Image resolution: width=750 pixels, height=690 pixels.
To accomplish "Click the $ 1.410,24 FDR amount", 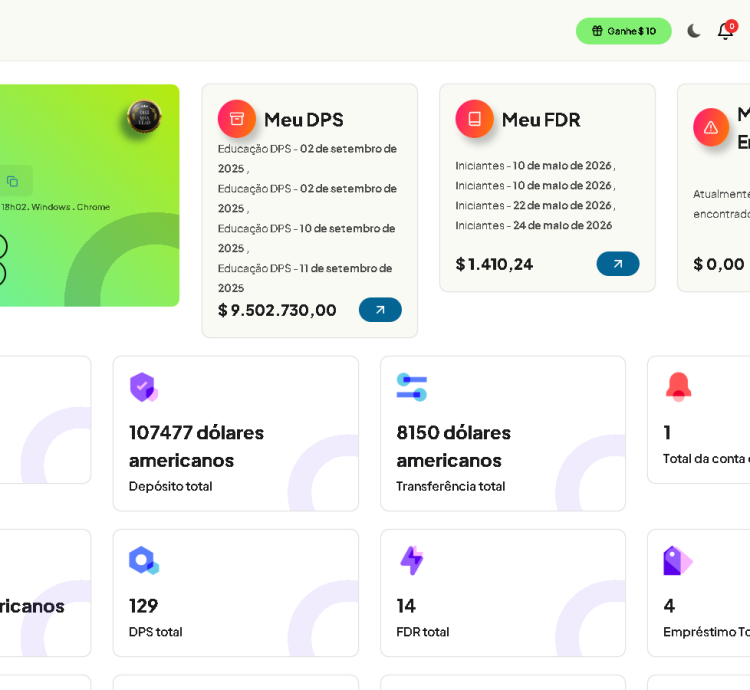I will 494,264.
